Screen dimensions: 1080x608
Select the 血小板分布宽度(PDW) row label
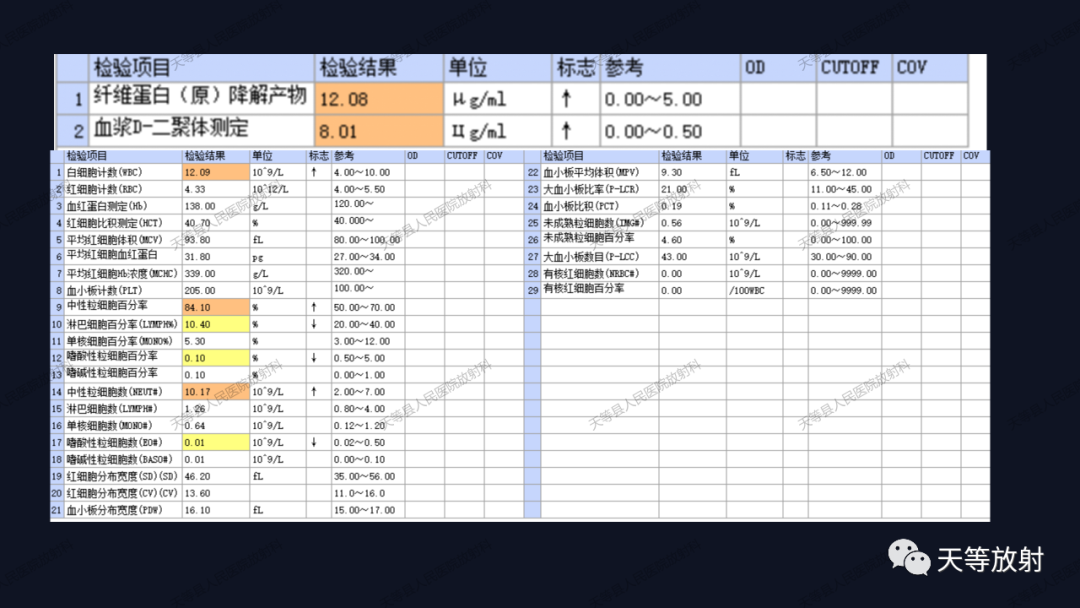(114, 510)
